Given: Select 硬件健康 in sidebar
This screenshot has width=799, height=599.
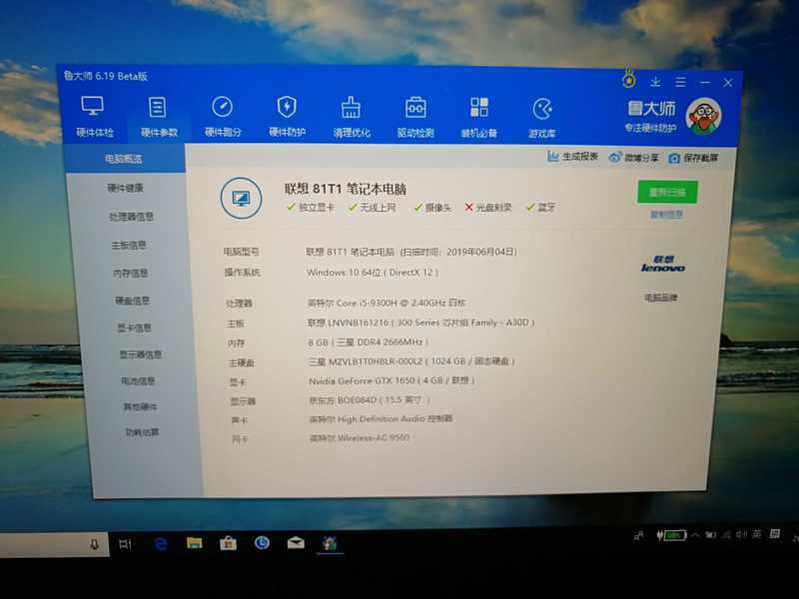Looking at the screenshot, I should 125,188.
